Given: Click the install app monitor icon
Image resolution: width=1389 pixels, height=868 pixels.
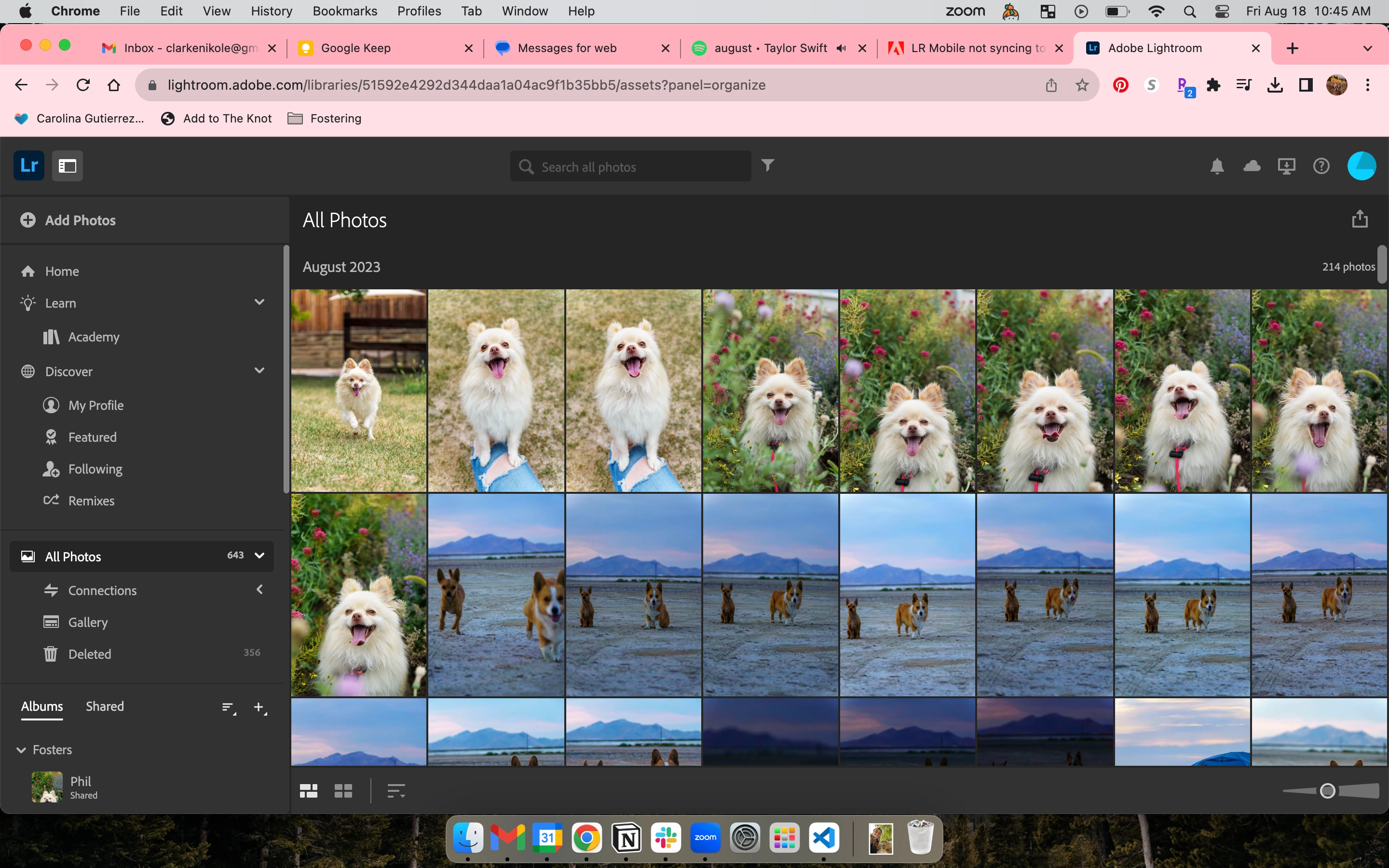Looking at the screenshot, I should coord(1286,166).
